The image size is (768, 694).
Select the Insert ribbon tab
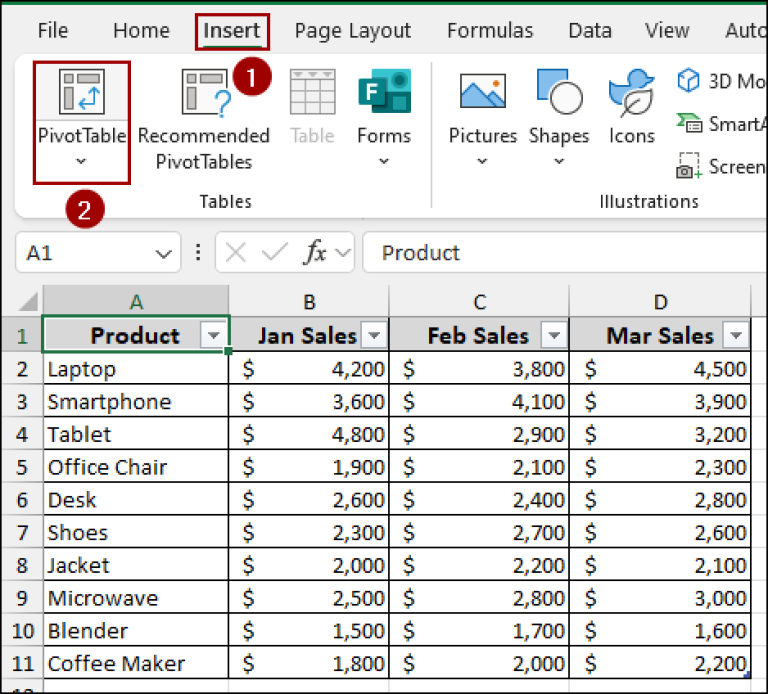pos(232,31)
